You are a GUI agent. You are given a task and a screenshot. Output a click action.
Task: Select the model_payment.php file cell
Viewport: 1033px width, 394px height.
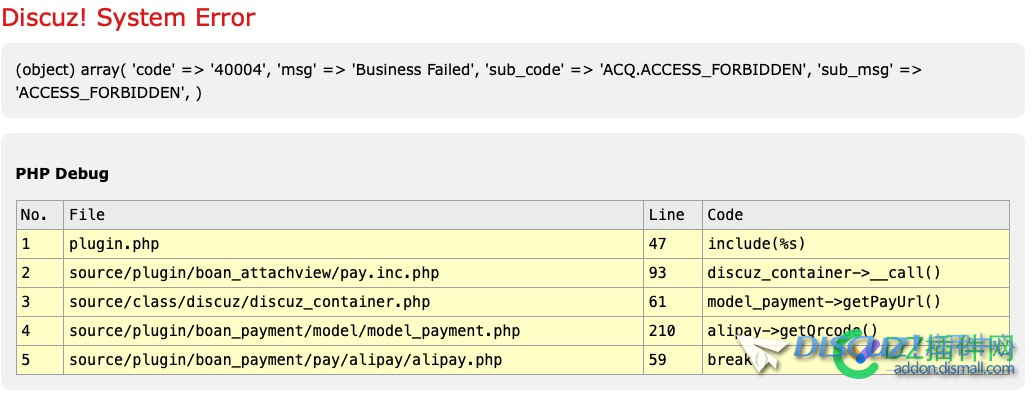(x=353, y=331)
